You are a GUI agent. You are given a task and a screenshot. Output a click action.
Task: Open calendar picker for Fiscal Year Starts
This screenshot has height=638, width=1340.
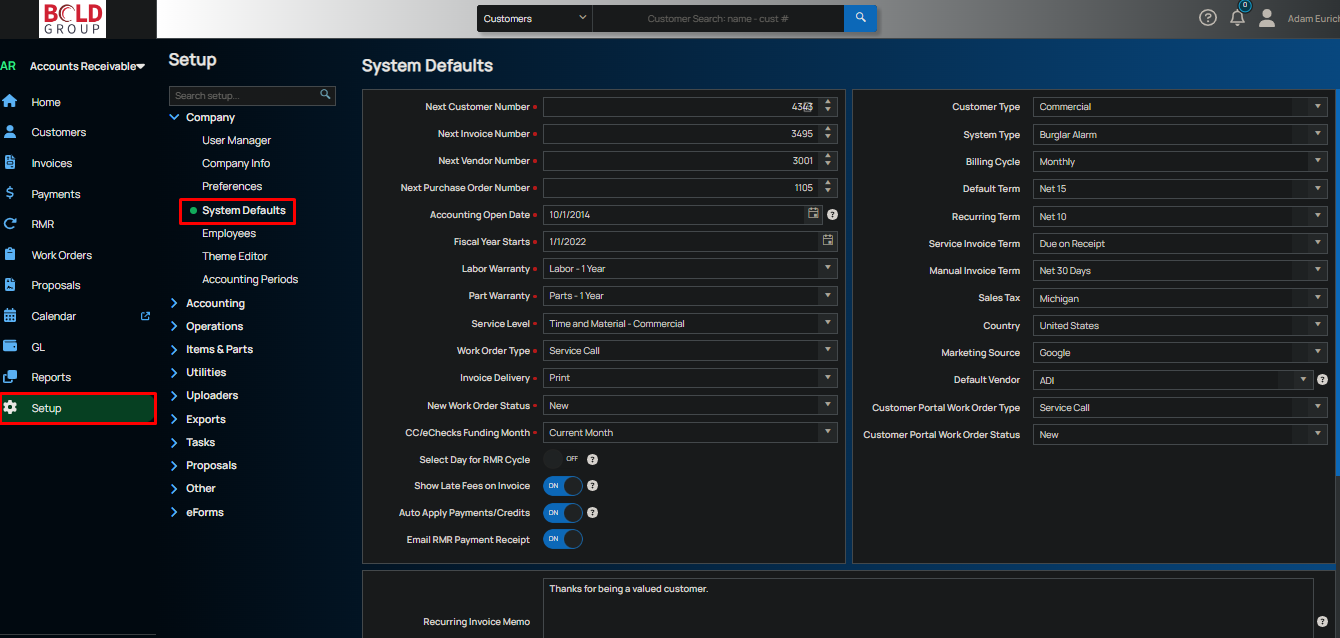[827, 241]
